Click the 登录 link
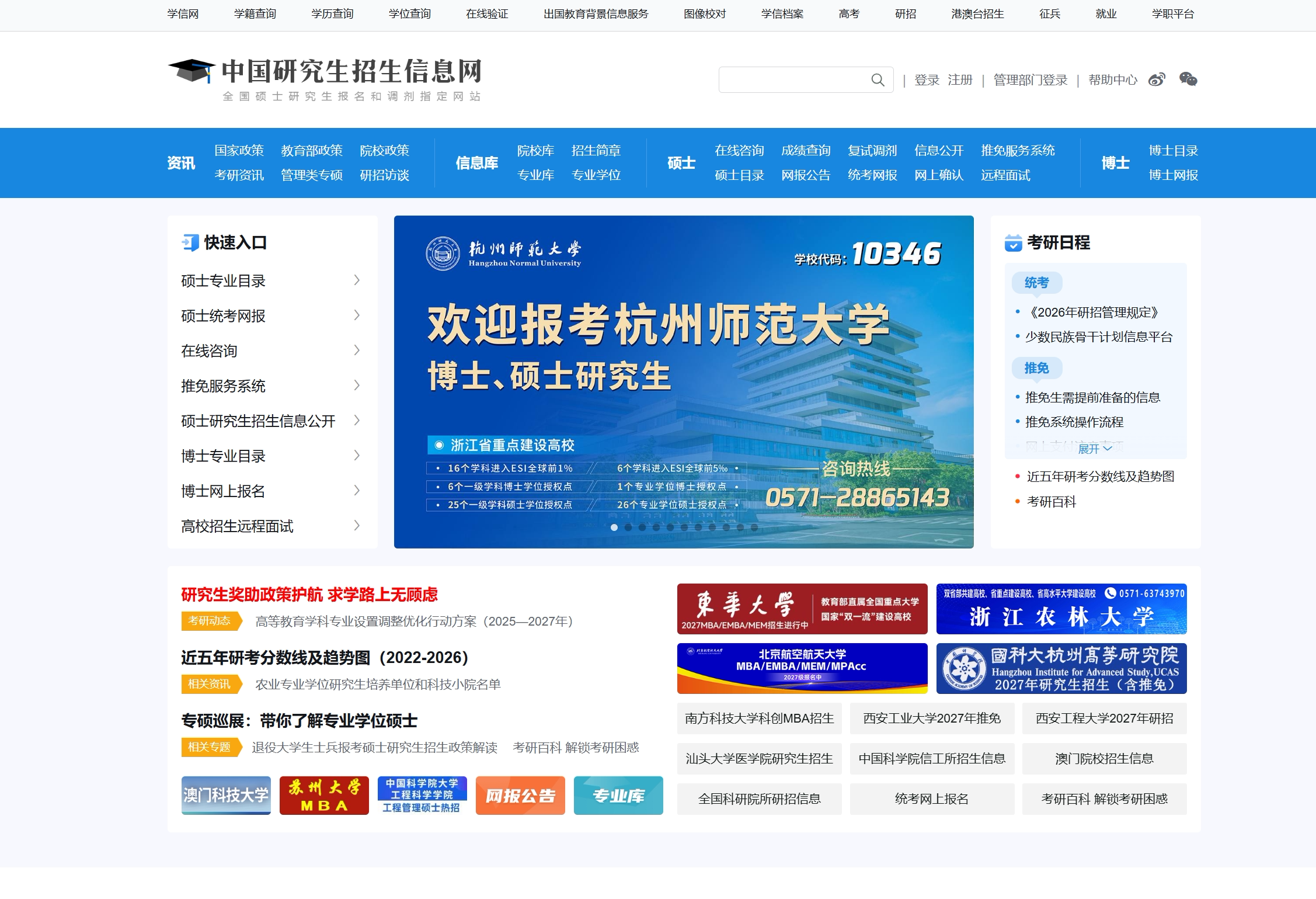Screen dimensions: 1316x899 click(927, 80)
